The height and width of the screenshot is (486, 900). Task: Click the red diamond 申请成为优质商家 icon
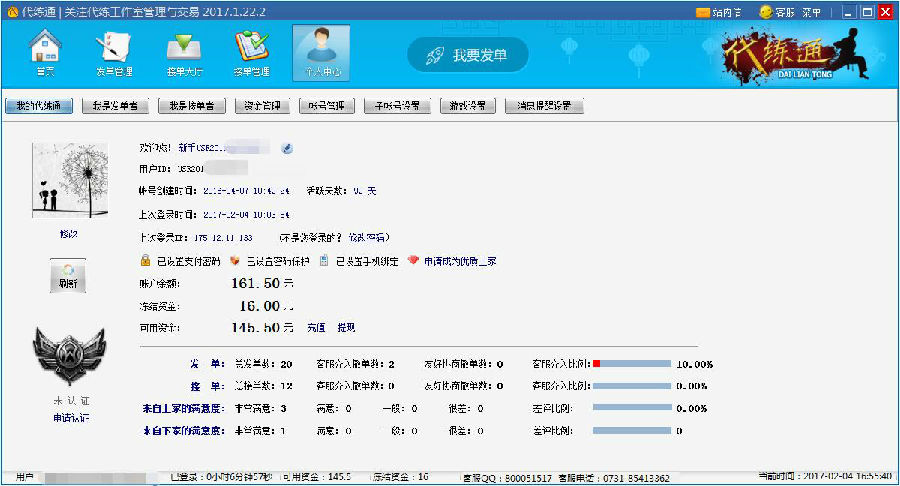click(x=414, y=261)
